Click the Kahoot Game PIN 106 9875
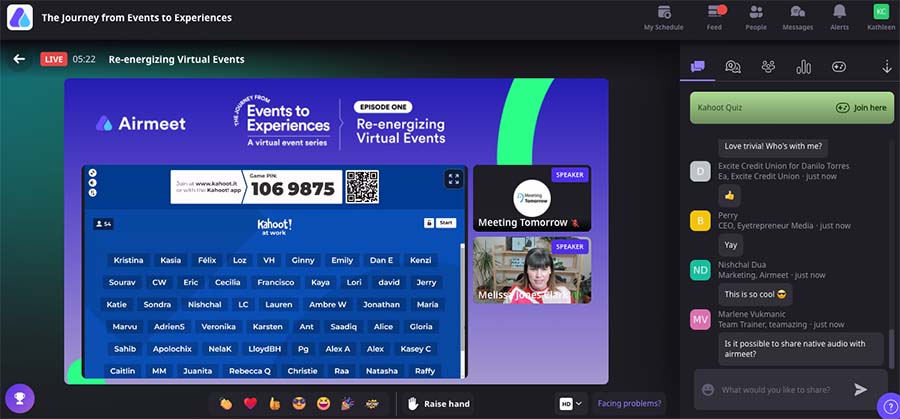This screenshot has width=900, height=419. click(293, 187)
